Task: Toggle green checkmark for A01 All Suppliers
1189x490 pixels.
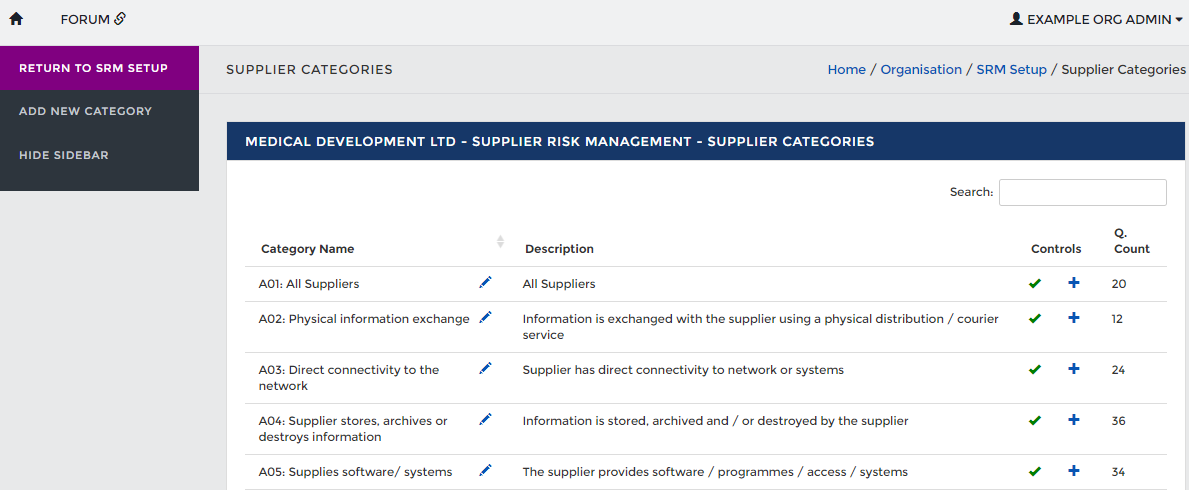Action: [1035, 284]
